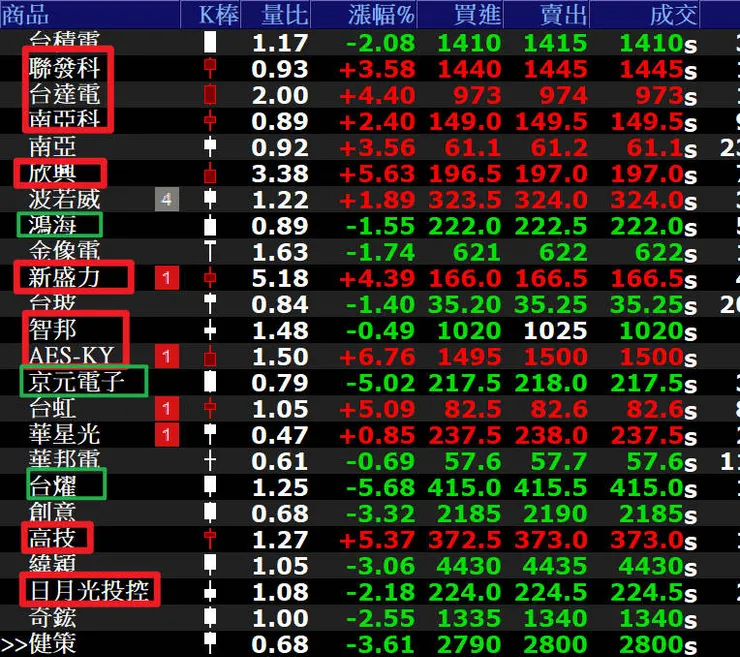Click the candlestick icon in 日月光投控 row

tap(210, 591)
